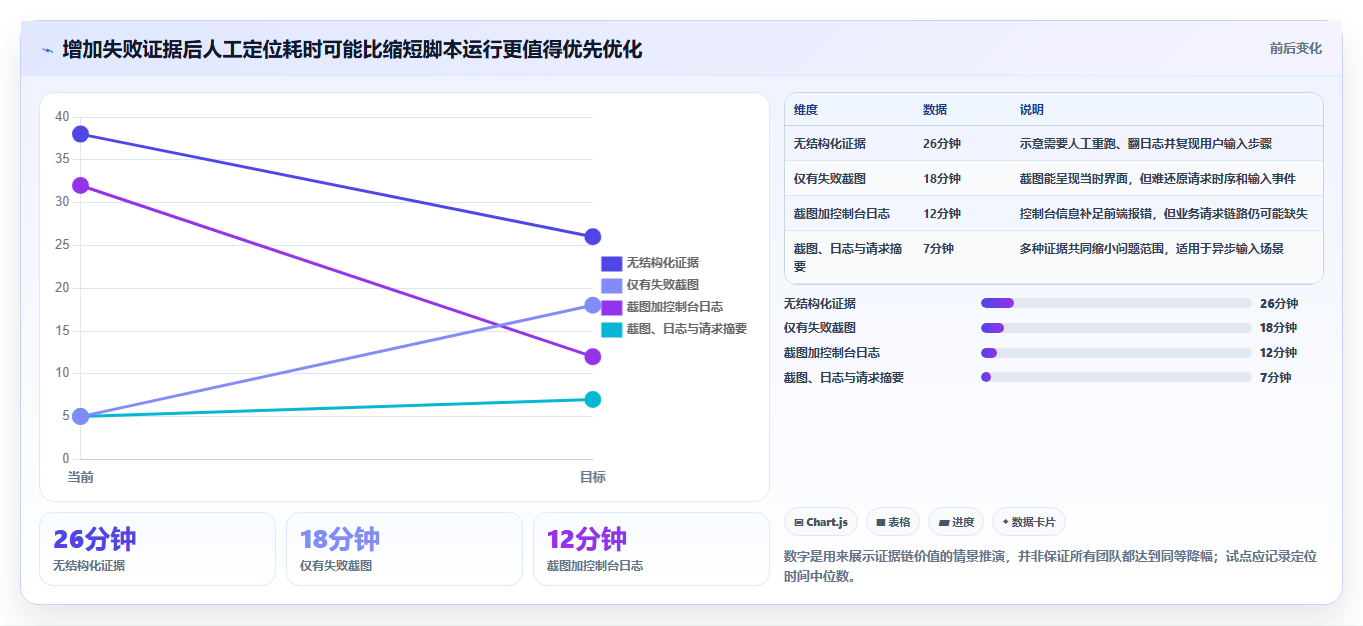Click the 前后变化 label in header
The width and height of the screenshot is (1363, 626).
coord(1296,48)
